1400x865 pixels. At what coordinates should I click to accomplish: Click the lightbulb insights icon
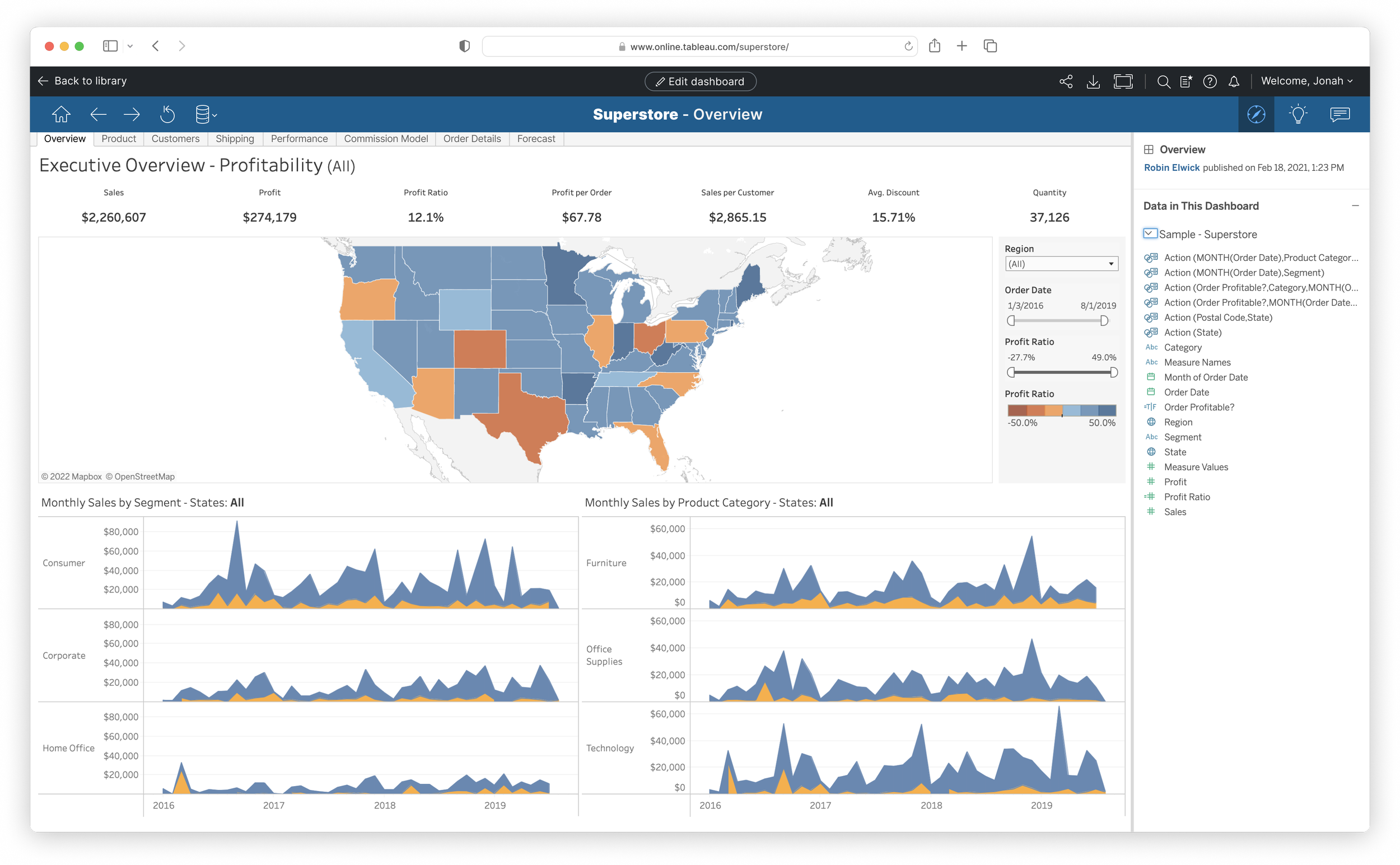[x=1298, y=114]
